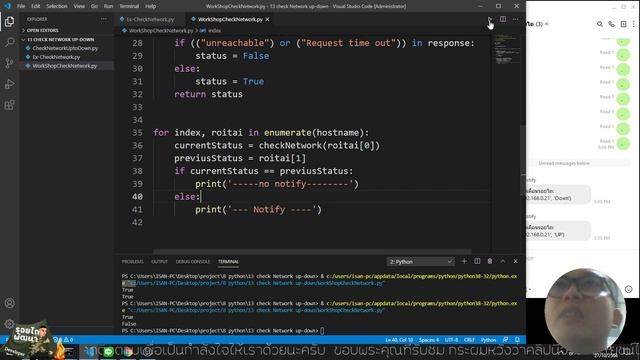Click 'Ln 40, Col 10' in status bar
The height and width of the screenshot is (360, 640).
pos(399,340)
